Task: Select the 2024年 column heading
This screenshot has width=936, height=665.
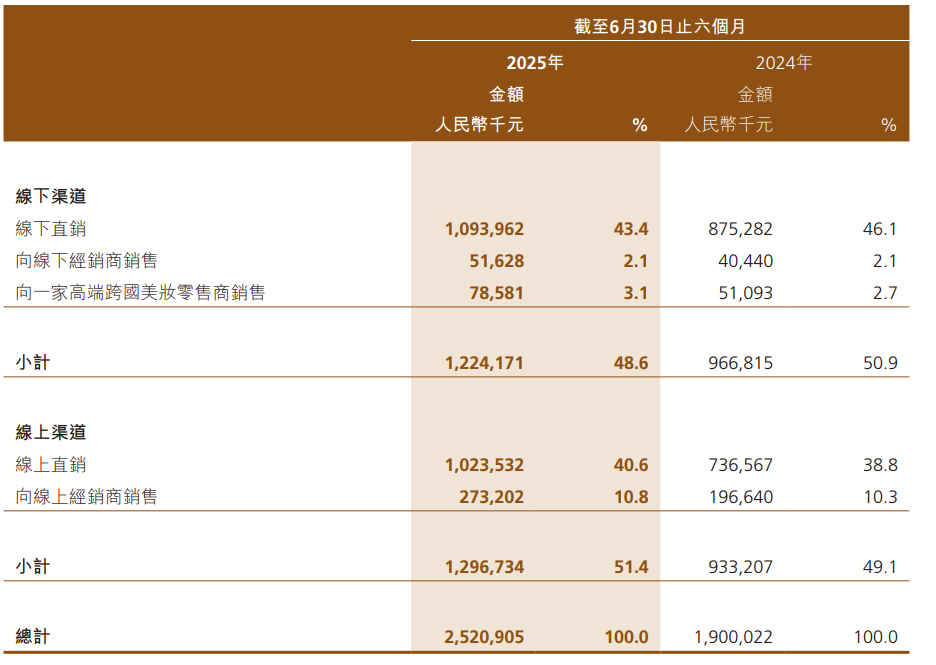Action: [x=783, y=63]
